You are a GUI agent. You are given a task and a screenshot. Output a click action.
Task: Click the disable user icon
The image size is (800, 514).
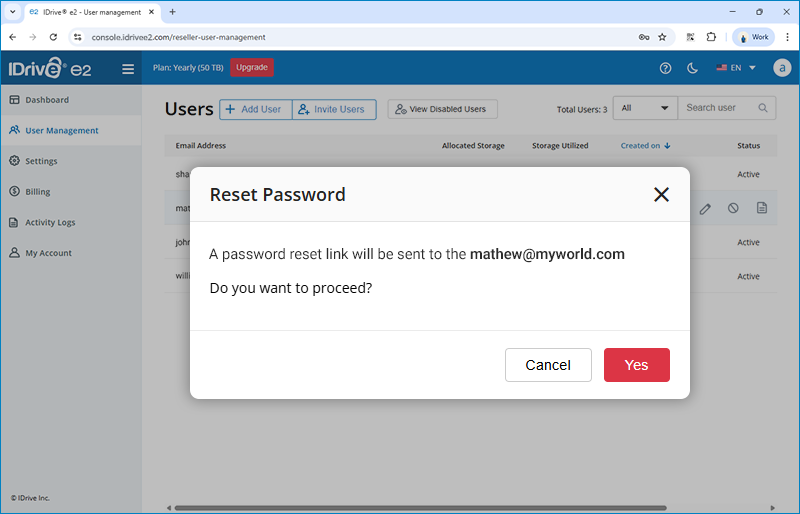[733, 208]
